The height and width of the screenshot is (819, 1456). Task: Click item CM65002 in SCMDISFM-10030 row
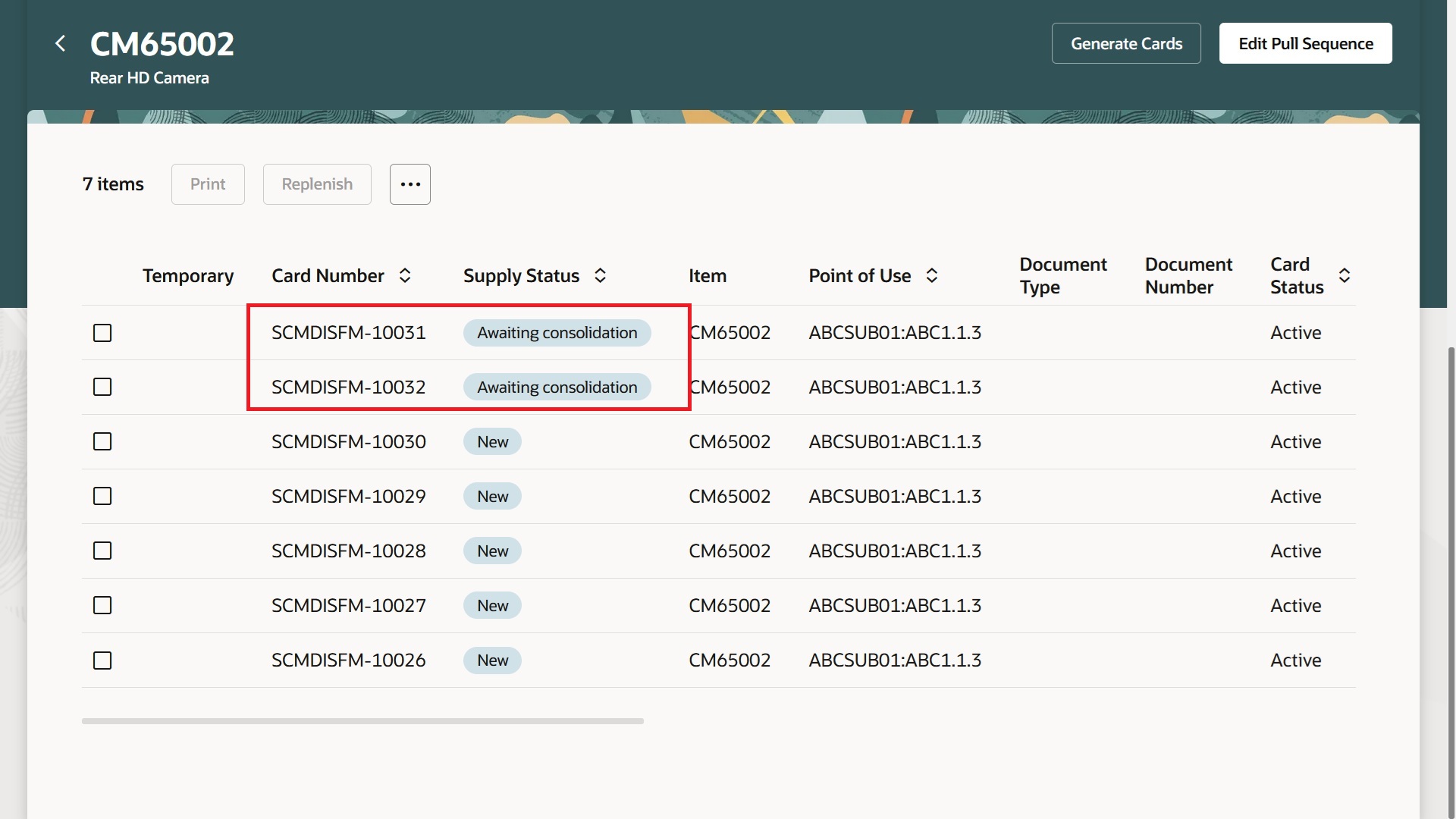coord(730,442)
